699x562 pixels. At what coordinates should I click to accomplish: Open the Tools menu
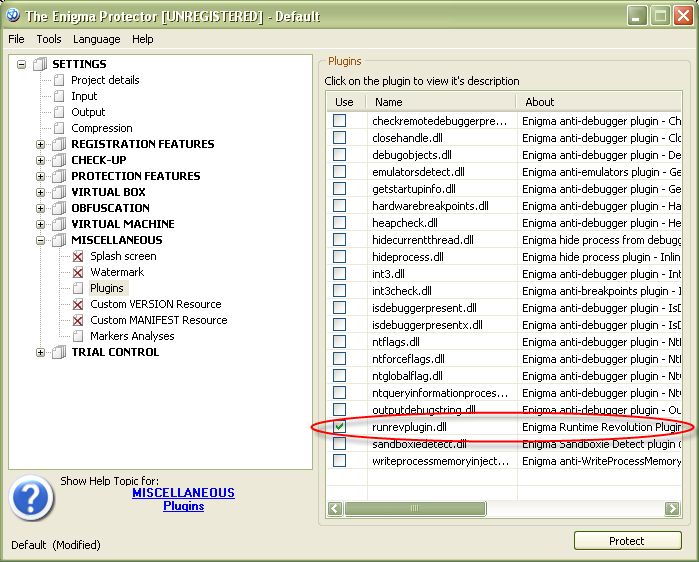pos(49,39)
